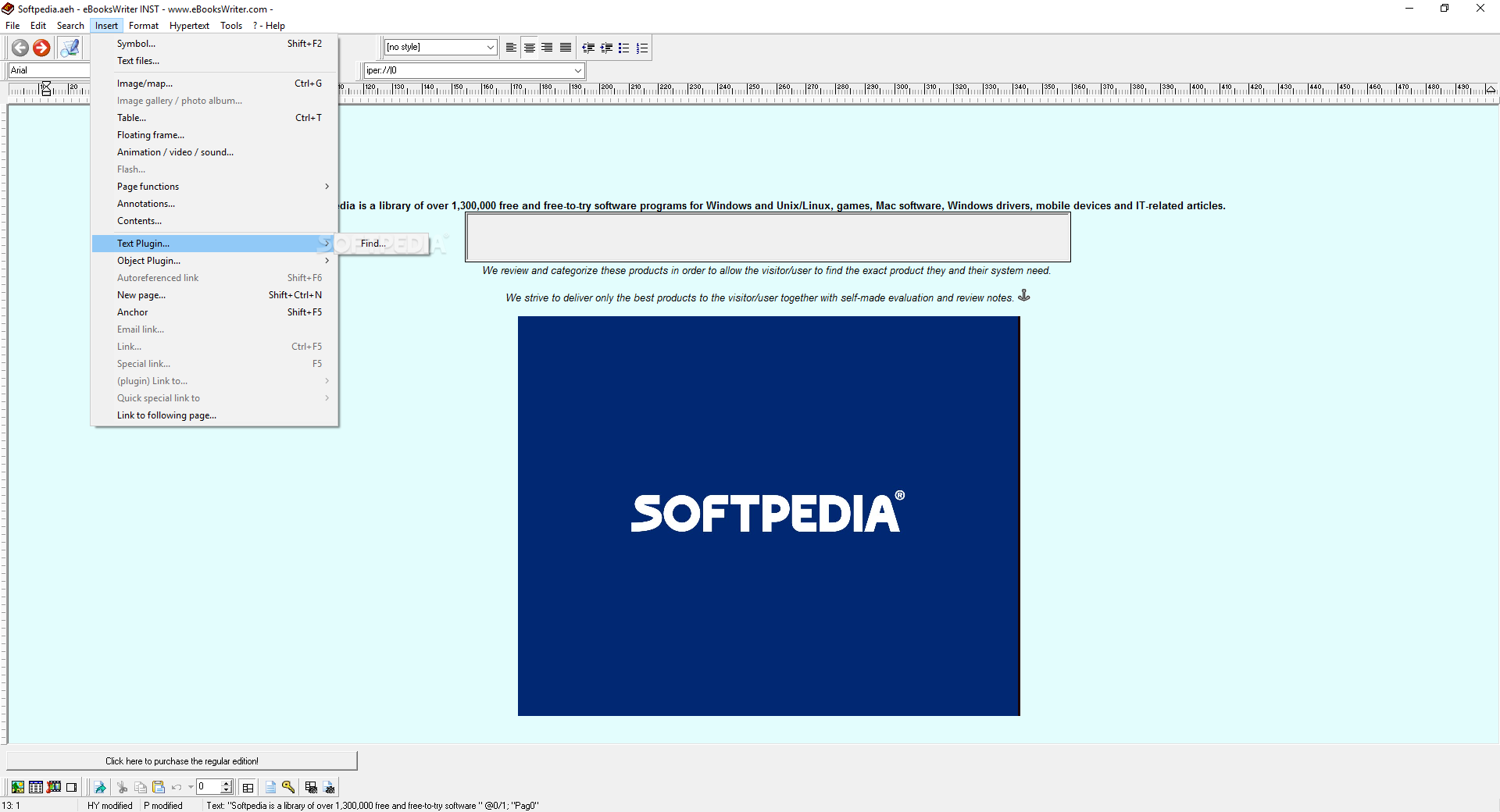Click the paste clipboard icon
This screenshot has width=1500, height=812.
click(159, 787)
